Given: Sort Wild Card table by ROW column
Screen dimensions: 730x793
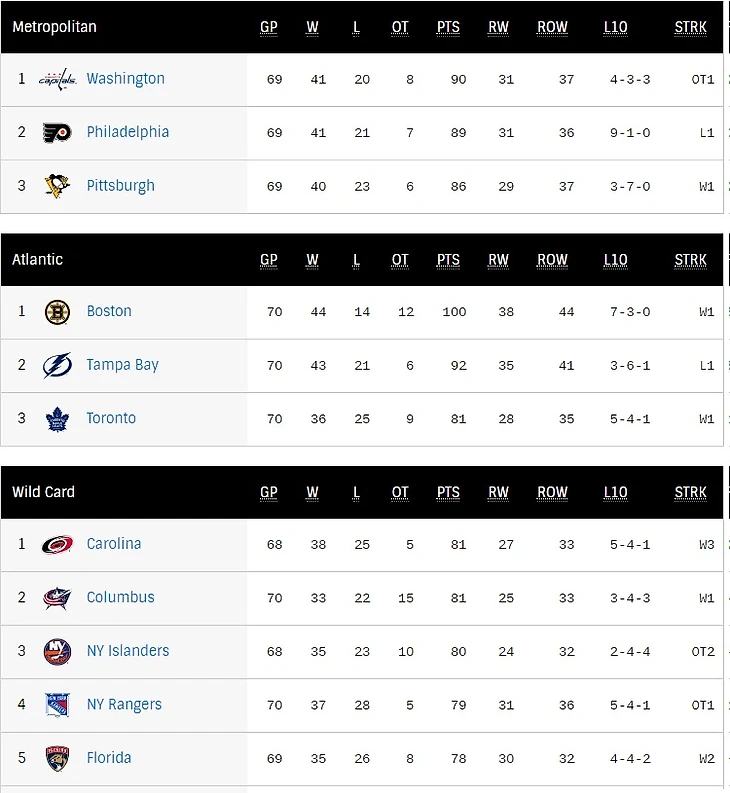Looking at the screenshot, I should coord(552,492).
